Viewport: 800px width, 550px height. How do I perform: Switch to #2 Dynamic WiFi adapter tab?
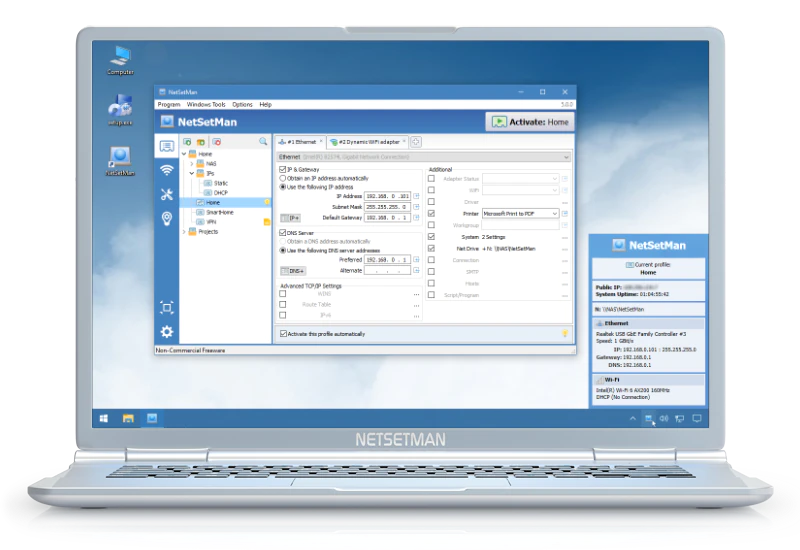point(367,142)
